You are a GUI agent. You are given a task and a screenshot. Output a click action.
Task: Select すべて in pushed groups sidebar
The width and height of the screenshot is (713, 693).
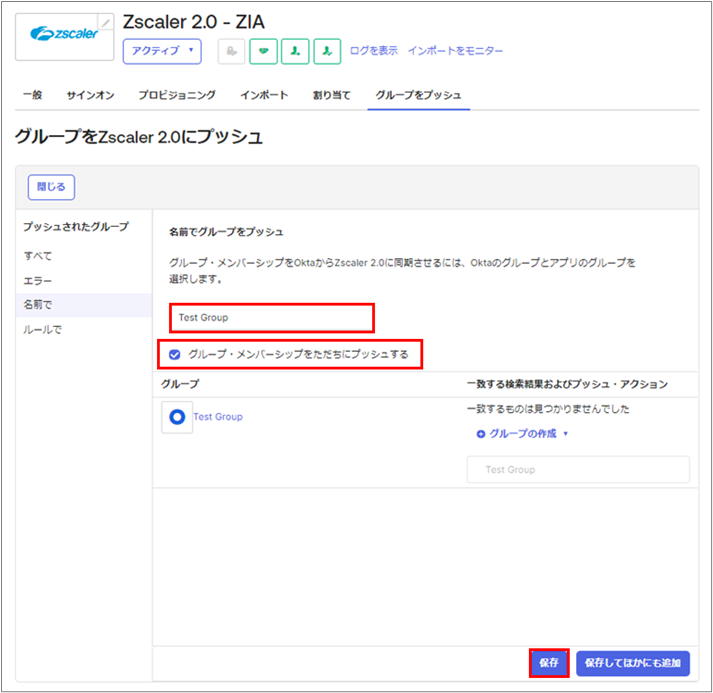coord(38,256)
